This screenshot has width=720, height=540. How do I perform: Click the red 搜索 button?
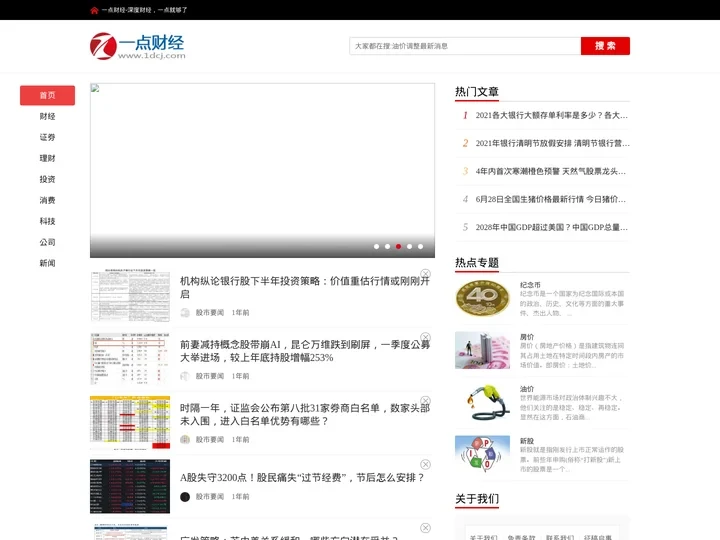click(605, 46)
